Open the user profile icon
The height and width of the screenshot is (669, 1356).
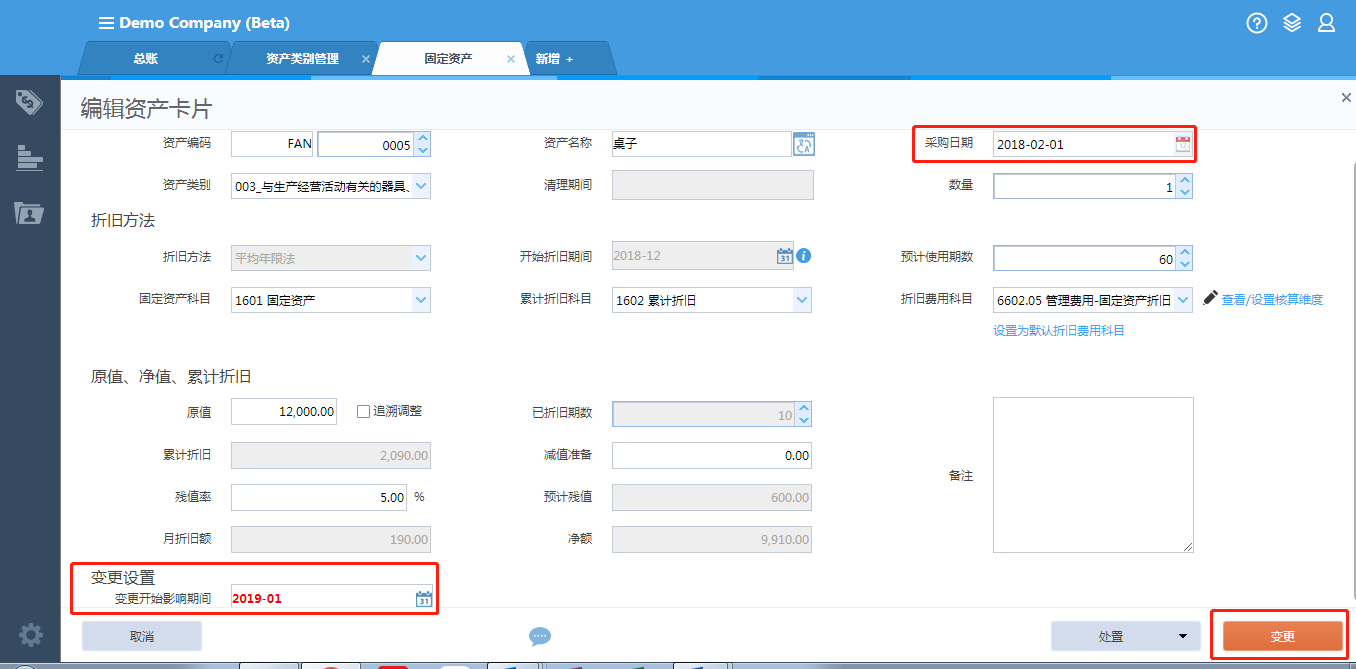[1326, 23]
